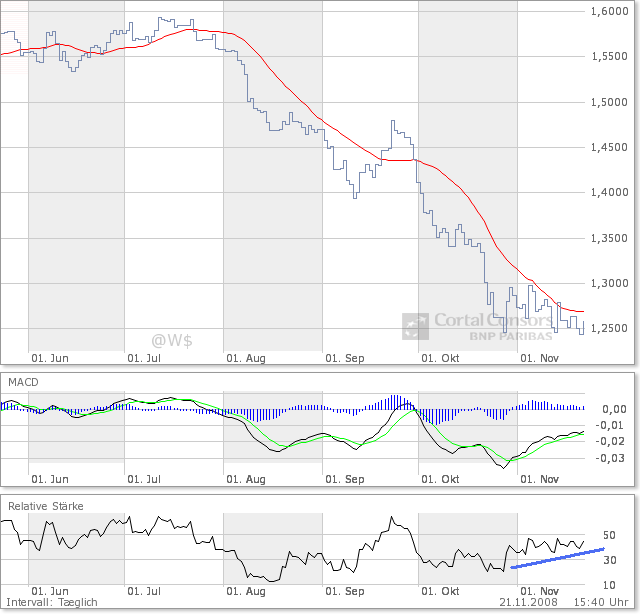
Task: Select '01. Aug' on the price chart axis
Action: click(x=246, y=358)
